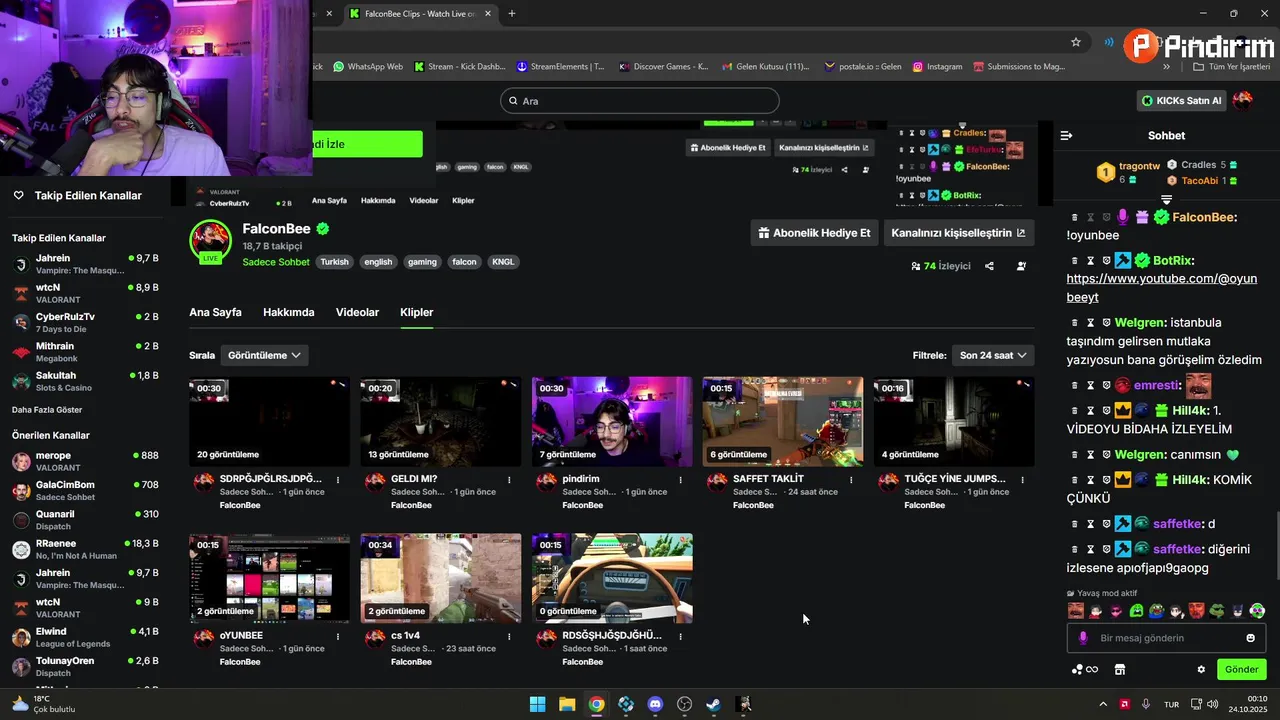This screenshot has width=1280, height=720.
Task: Click the Batman emote in quick emotes
Action: tap(1237, 611)
